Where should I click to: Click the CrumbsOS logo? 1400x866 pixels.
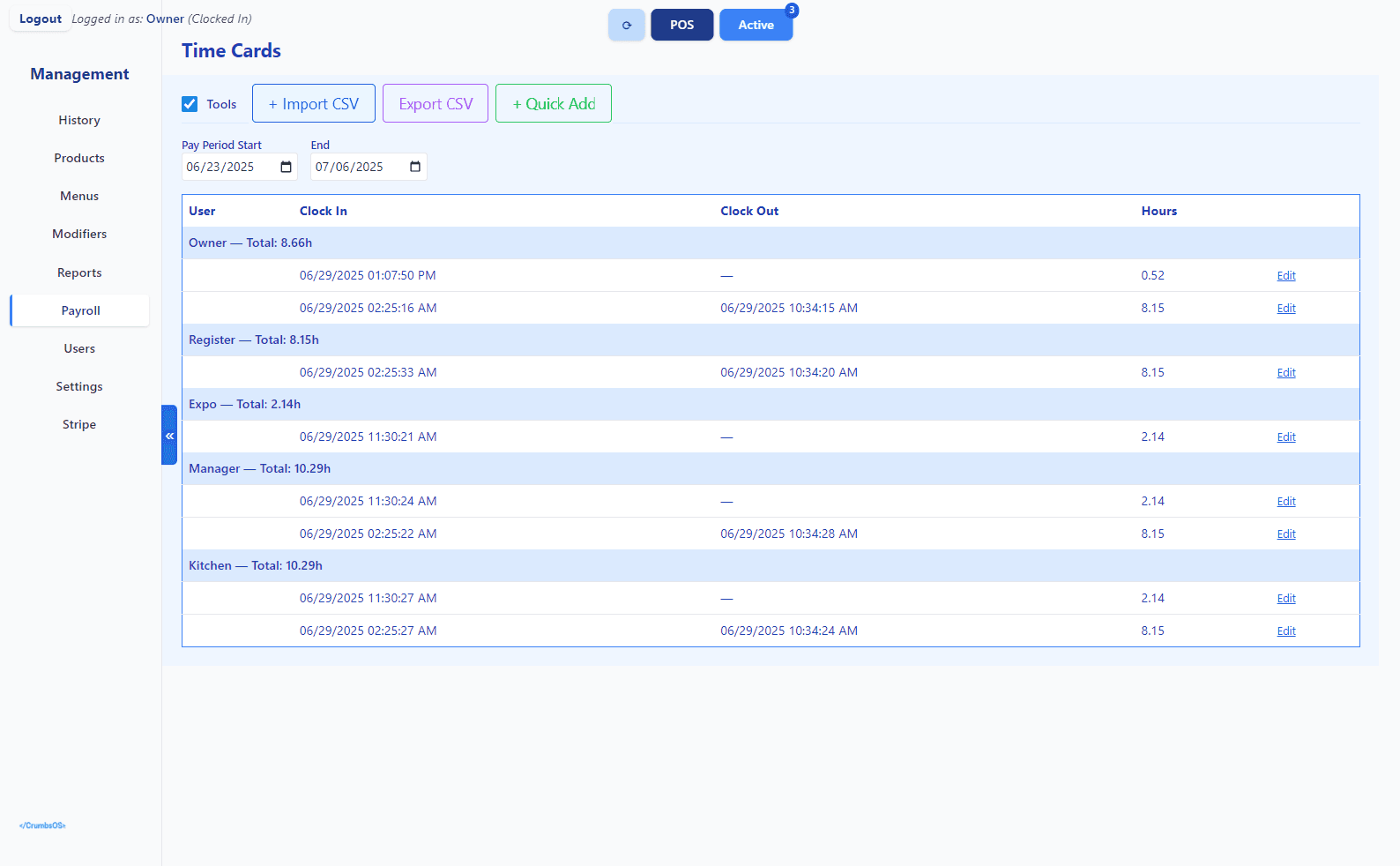42,825
